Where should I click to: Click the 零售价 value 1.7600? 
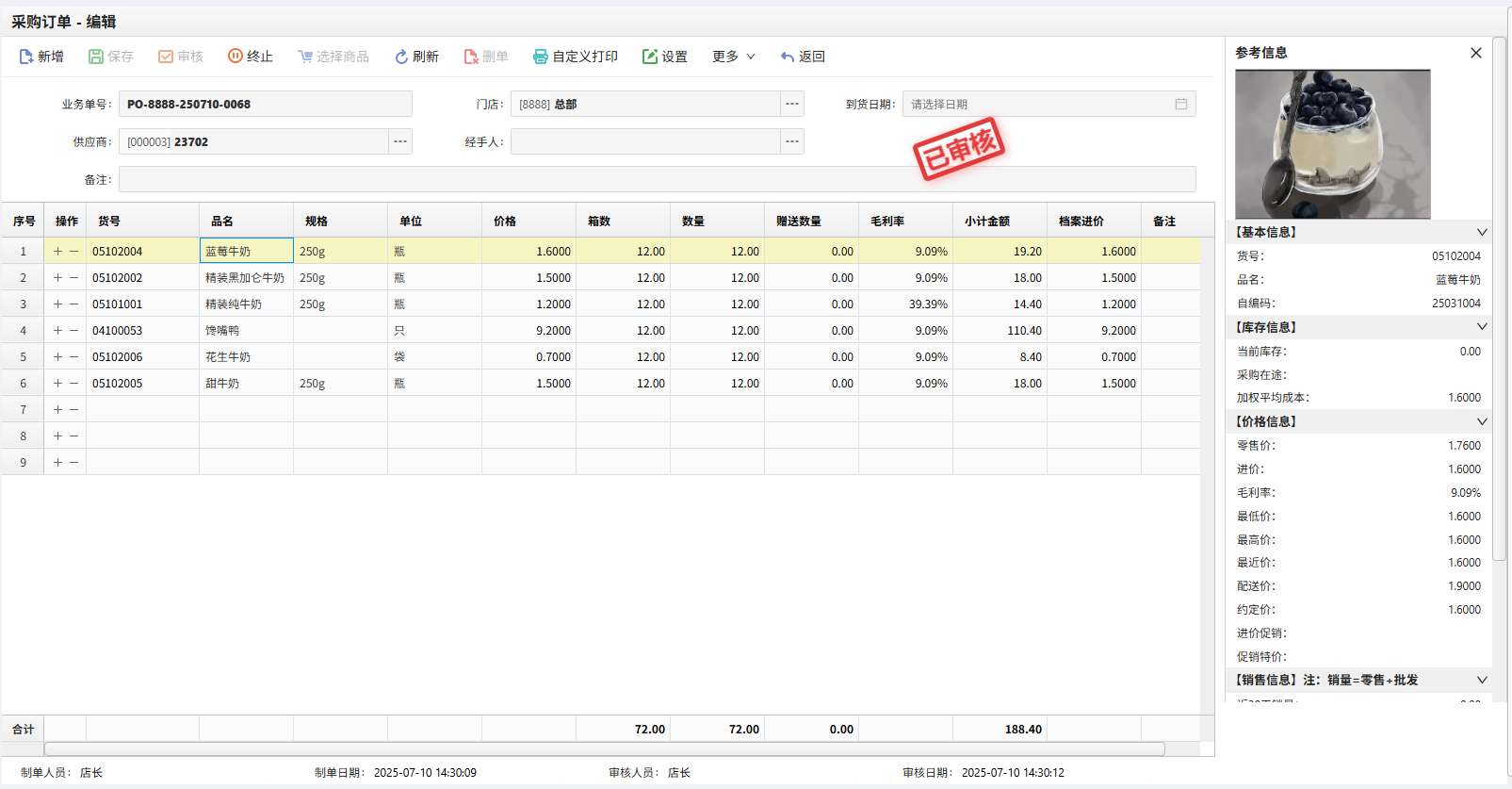click(1465, 446)
